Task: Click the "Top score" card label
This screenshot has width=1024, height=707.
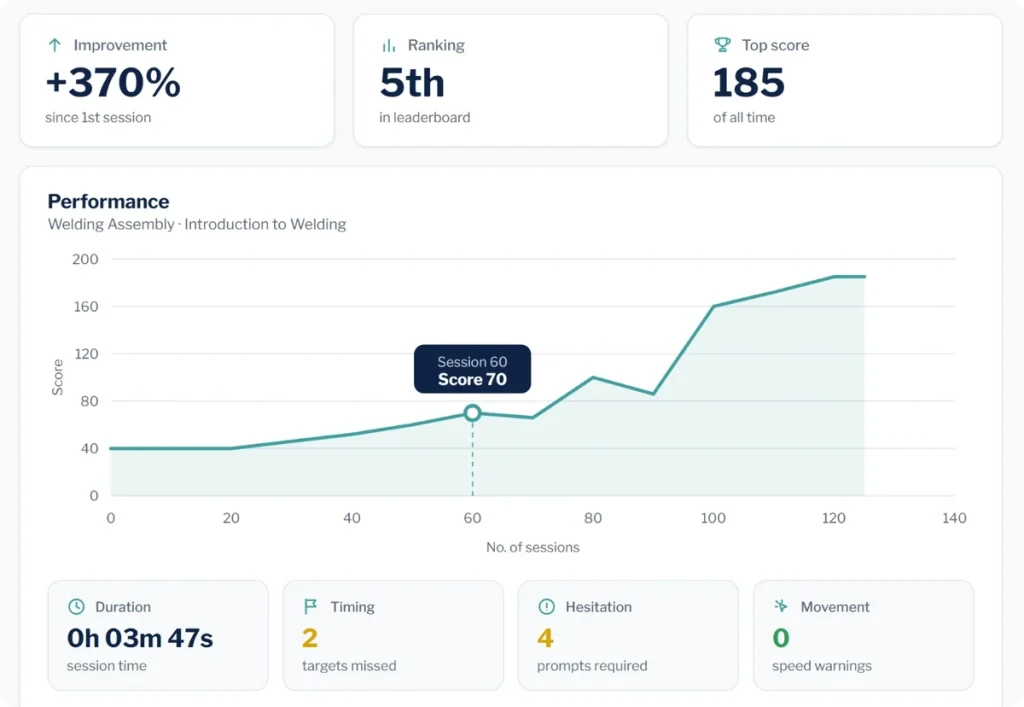Action: point(775,45)
